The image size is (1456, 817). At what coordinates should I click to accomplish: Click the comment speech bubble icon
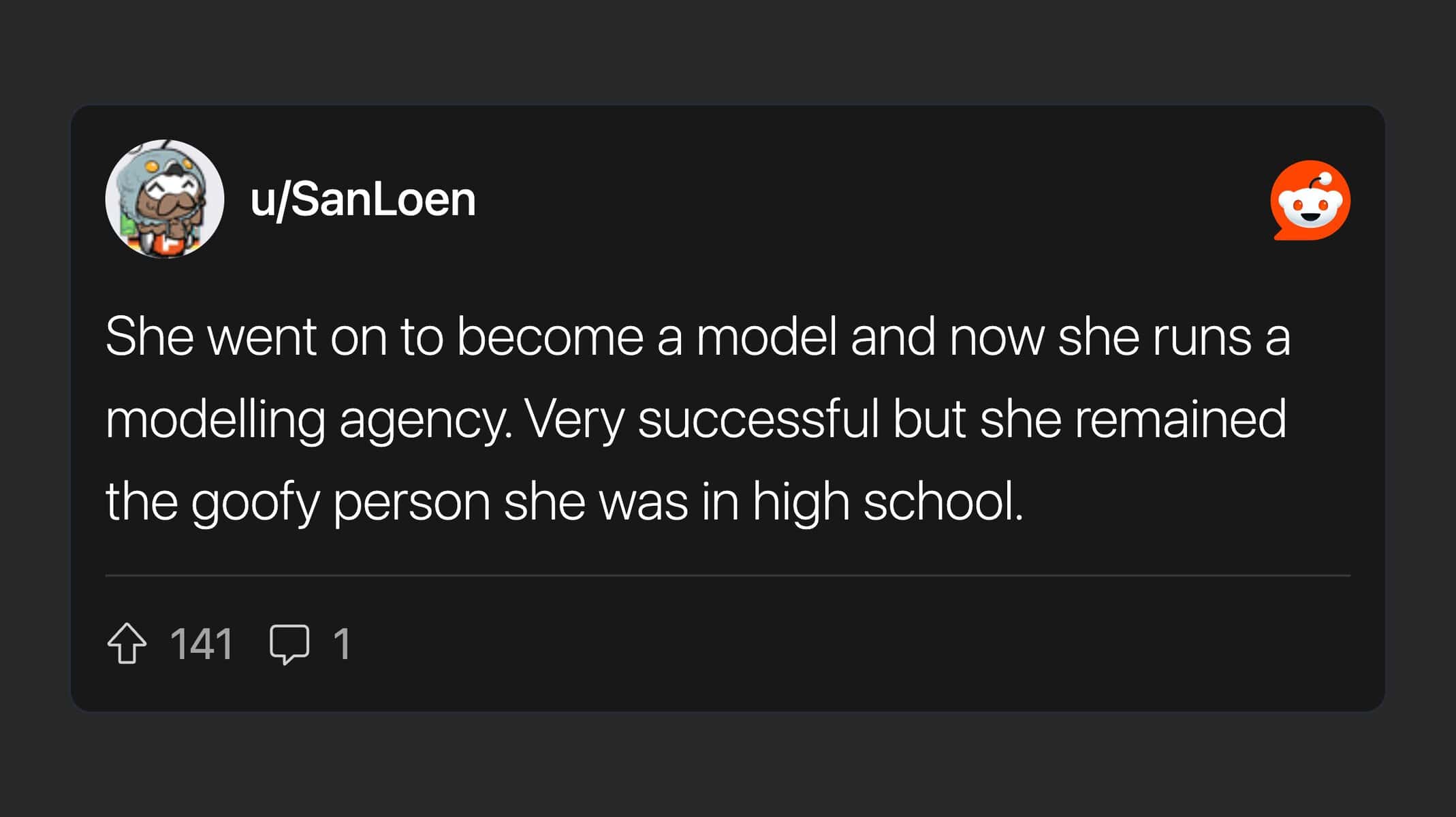tap(289, 643)
